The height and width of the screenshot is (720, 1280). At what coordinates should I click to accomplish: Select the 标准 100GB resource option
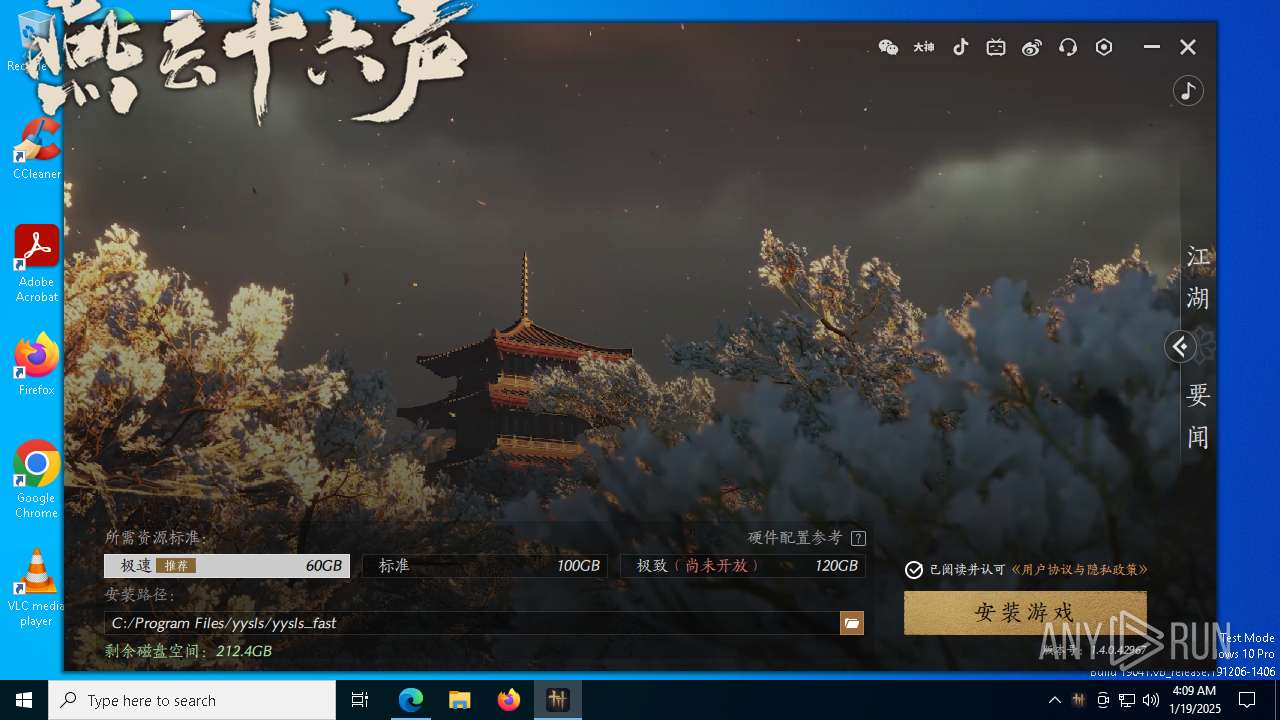(485, 566)
